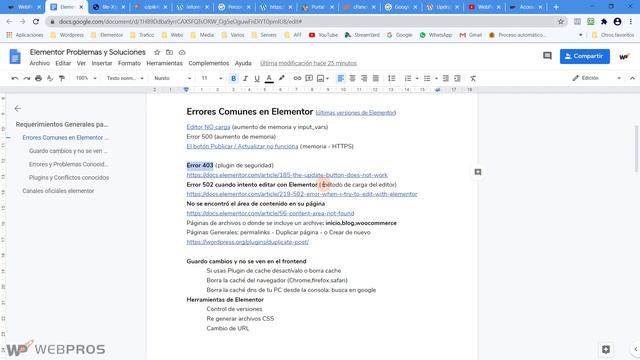Open line spacing options
The height and width of the screenshot is (360, 640).
(x=391, y=78)
